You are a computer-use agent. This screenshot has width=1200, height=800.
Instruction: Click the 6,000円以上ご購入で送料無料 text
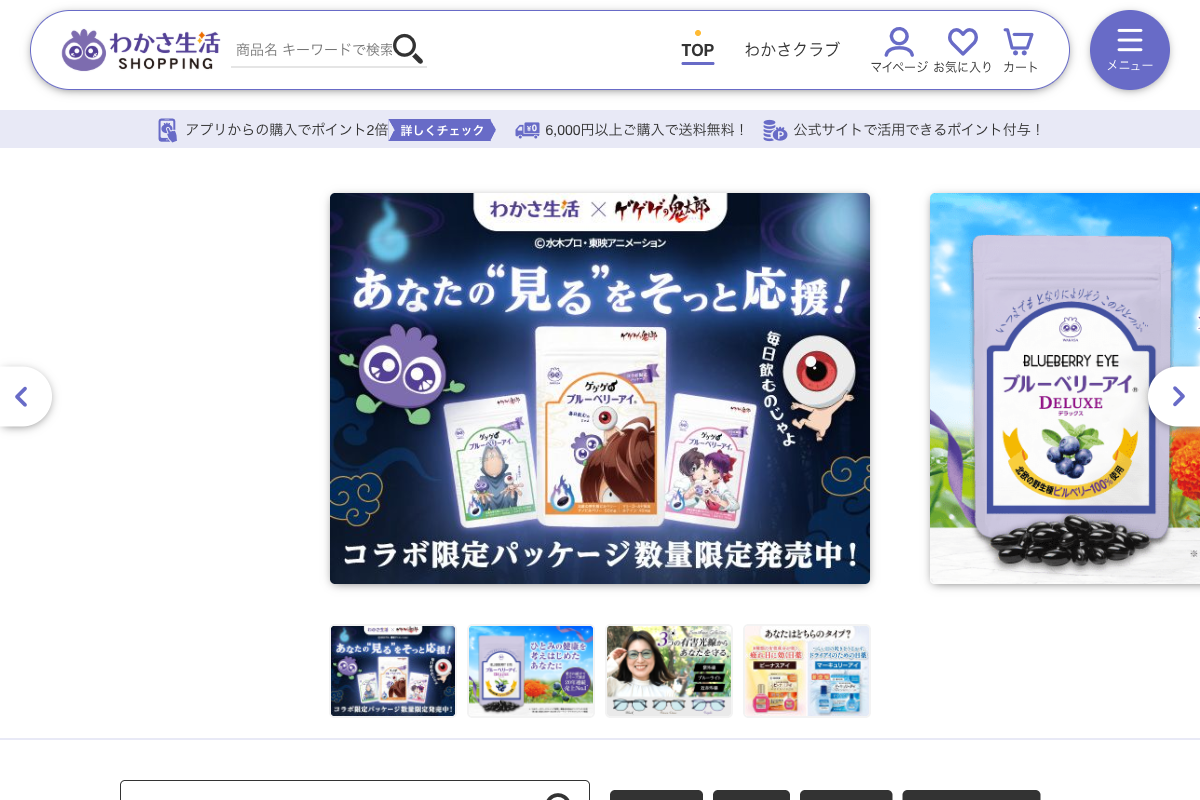(x=645, y=130)
